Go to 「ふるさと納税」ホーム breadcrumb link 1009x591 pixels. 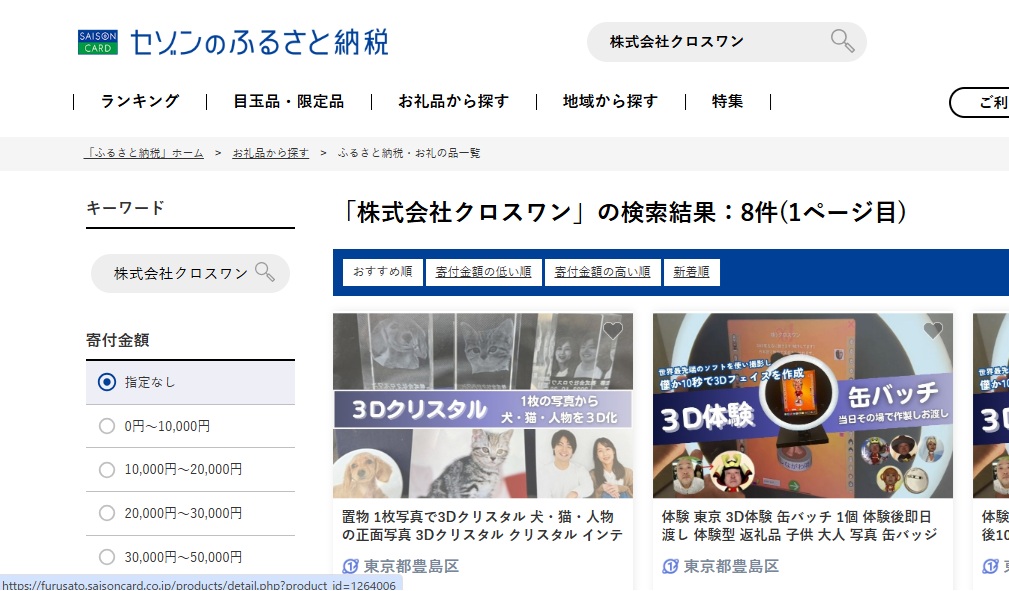(x=145, y=153)
